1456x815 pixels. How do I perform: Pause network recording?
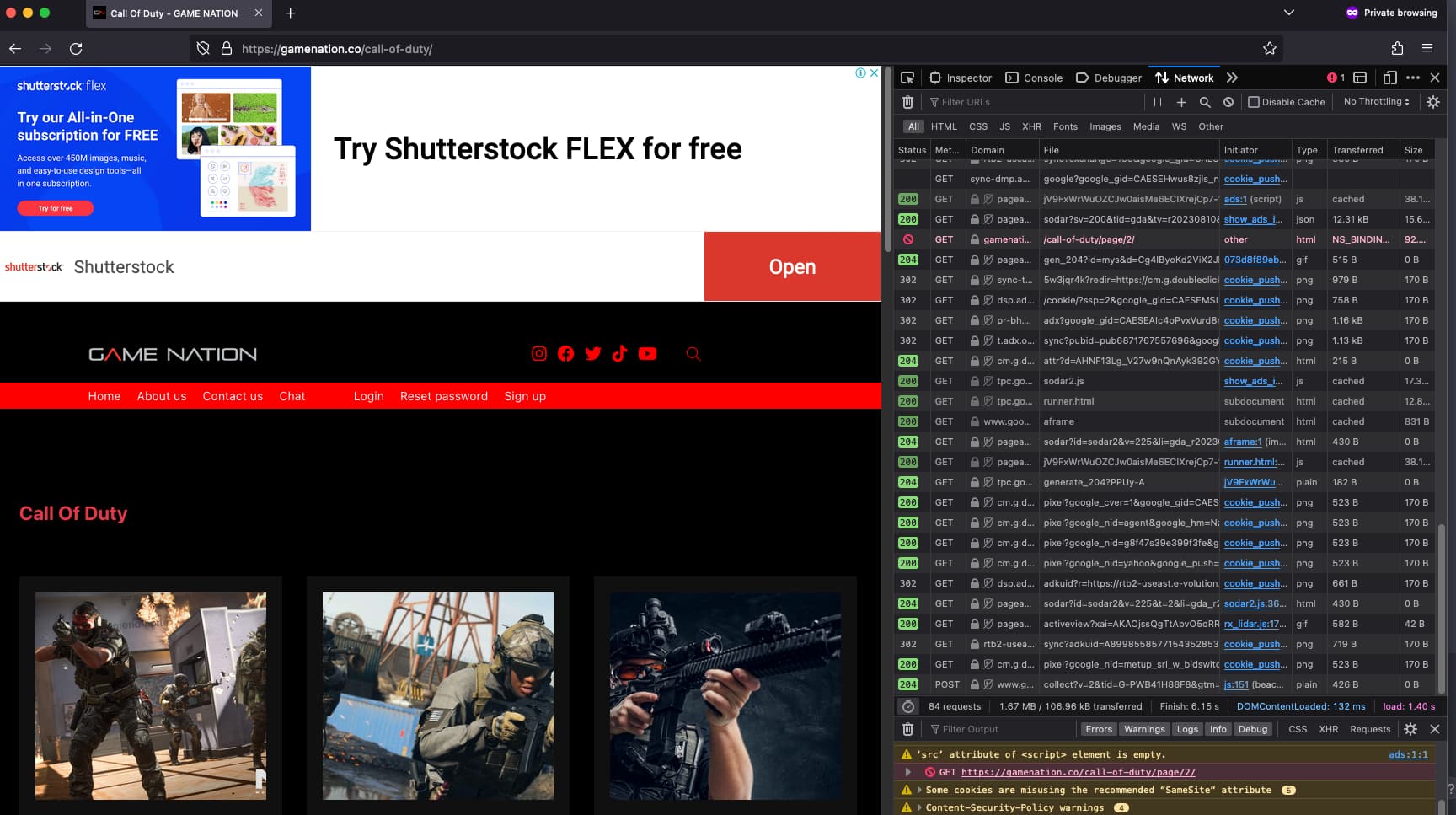point(1158,102)
